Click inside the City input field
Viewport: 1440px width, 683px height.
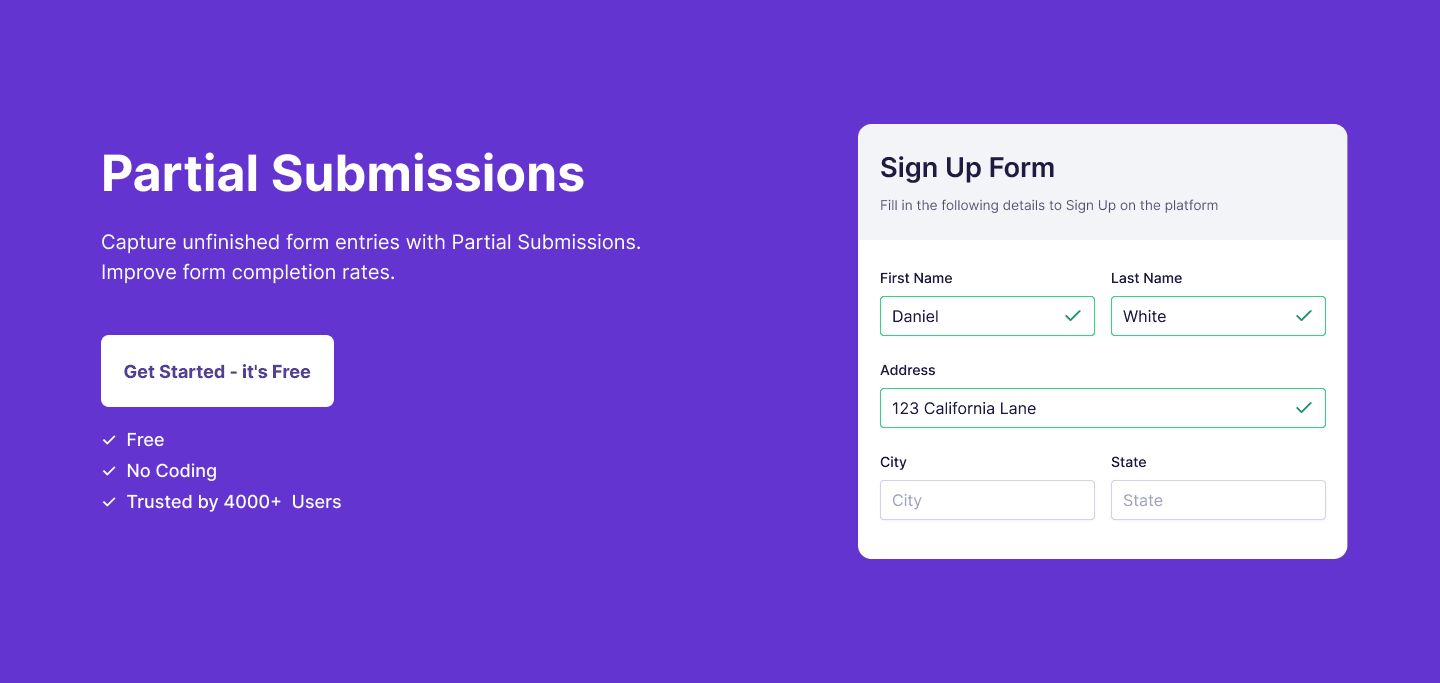(x=987, y=500)
